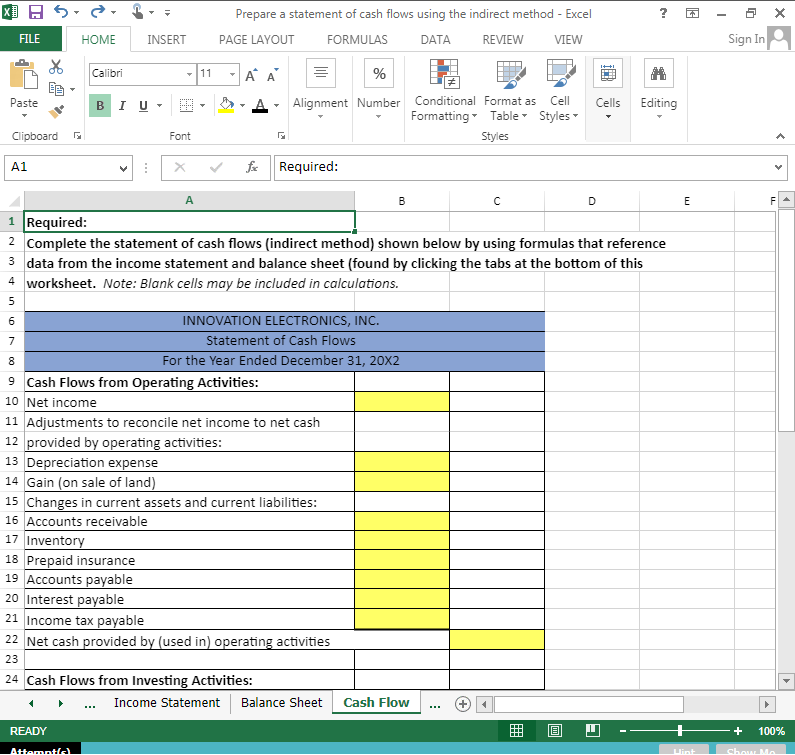Image resolution: width=795 pixels, height=755 pixels.
Task: Open the FILE menu button
Action: (30, 39)
